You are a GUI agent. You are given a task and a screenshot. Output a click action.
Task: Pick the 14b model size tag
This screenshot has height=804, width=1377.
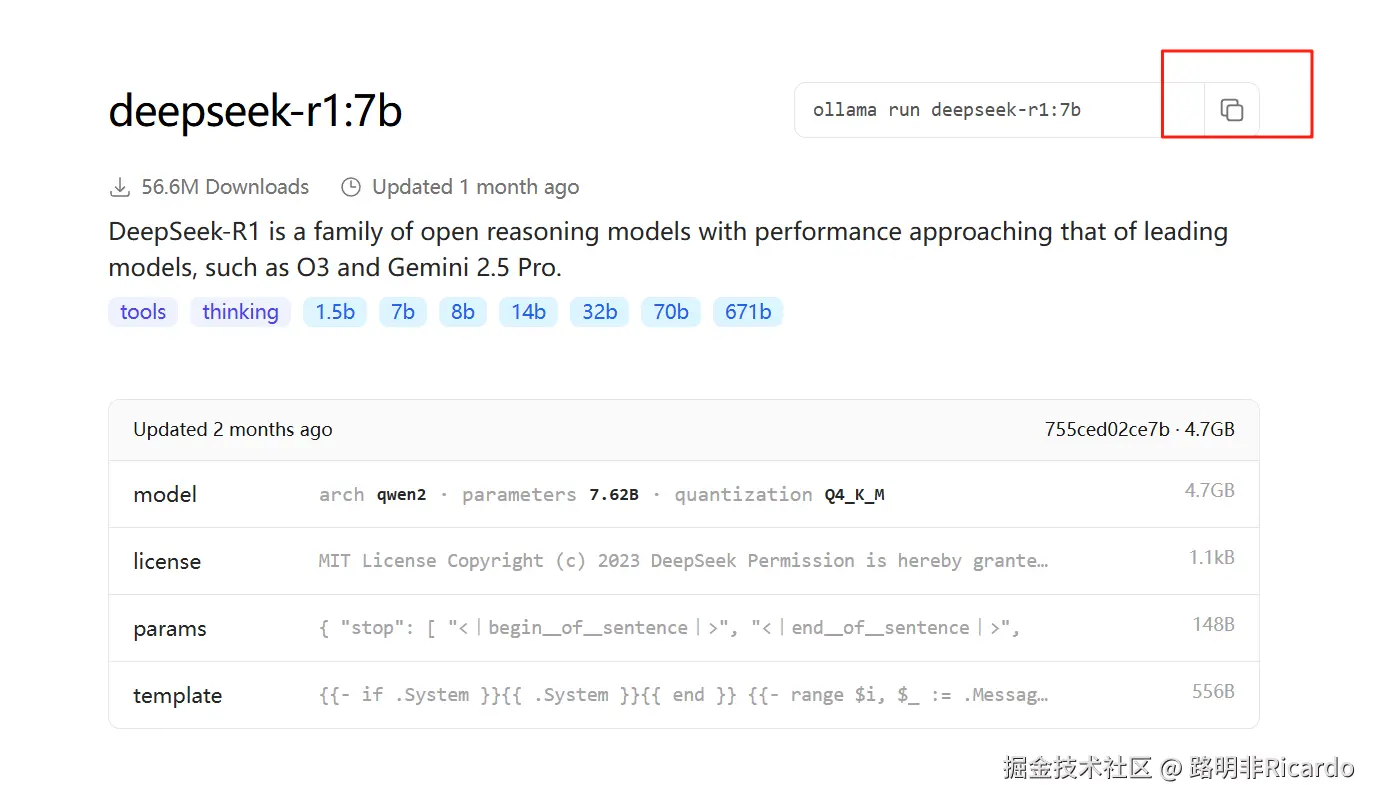(x=528, y=312)
